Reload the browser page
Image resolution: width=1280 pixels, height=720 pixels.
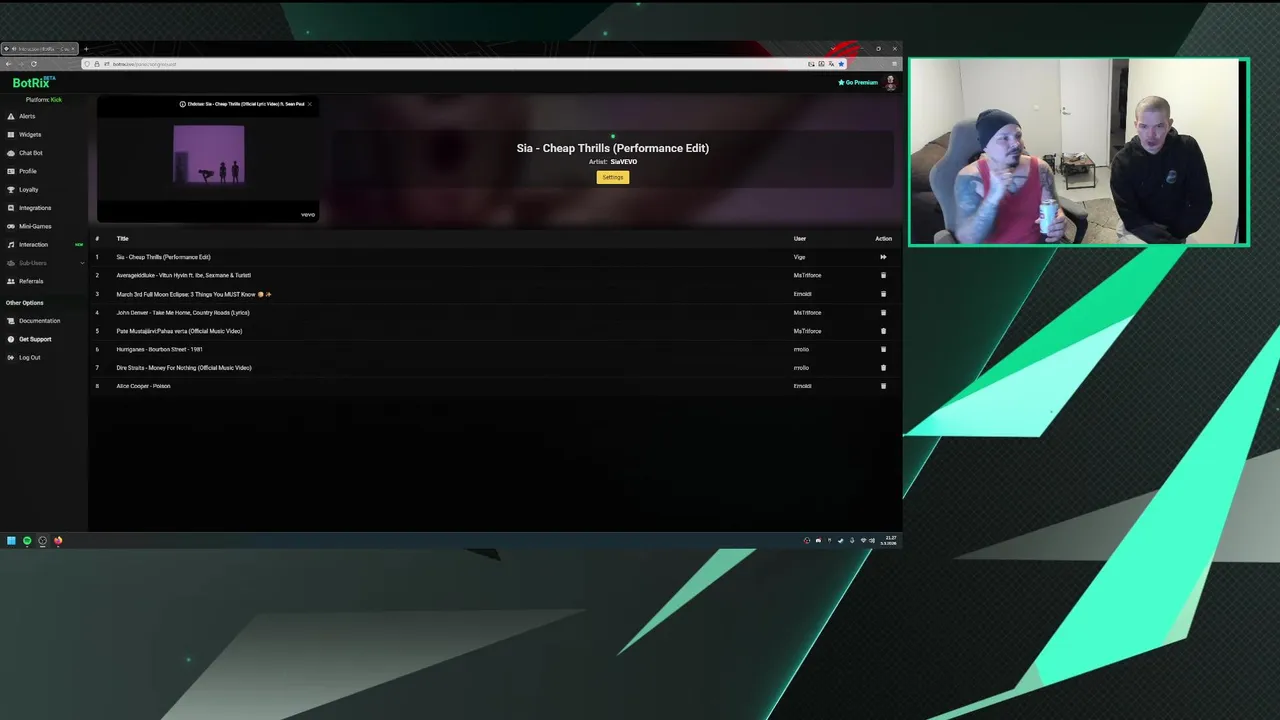tap(33, 64)
